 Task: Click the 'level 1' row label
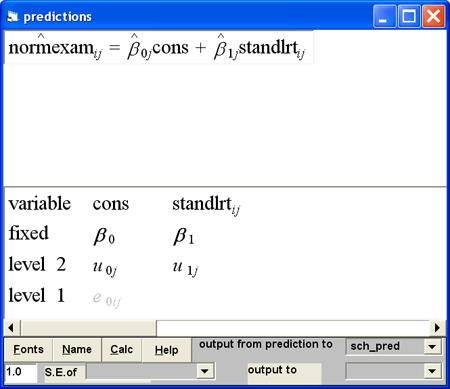(37, 295)
